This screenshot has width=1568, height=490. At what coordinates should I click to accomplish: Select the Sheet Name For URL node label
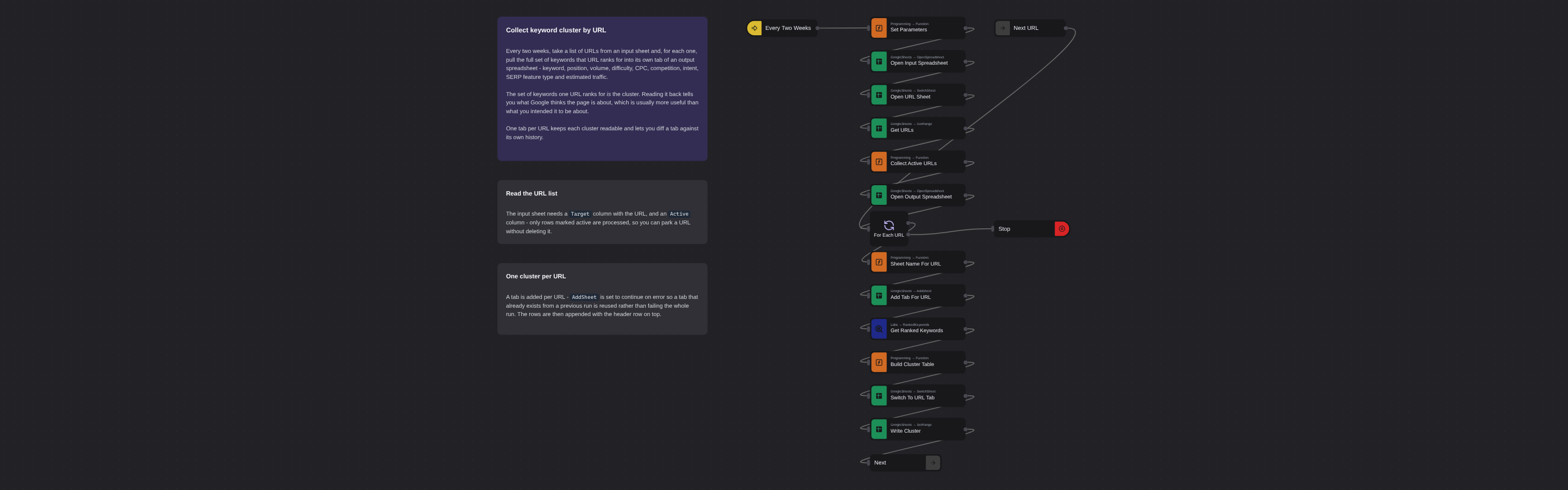(x=915, y=264)
